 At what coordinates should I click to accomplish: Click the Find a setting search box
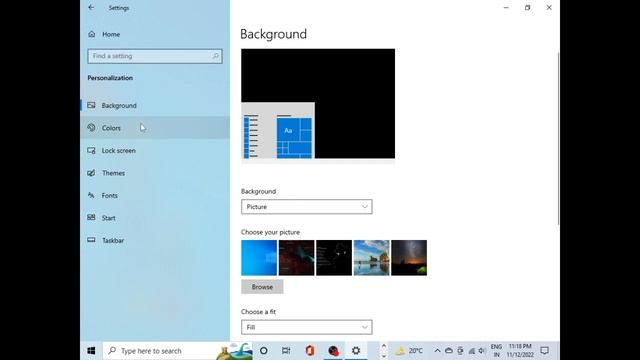click(155, 56)
